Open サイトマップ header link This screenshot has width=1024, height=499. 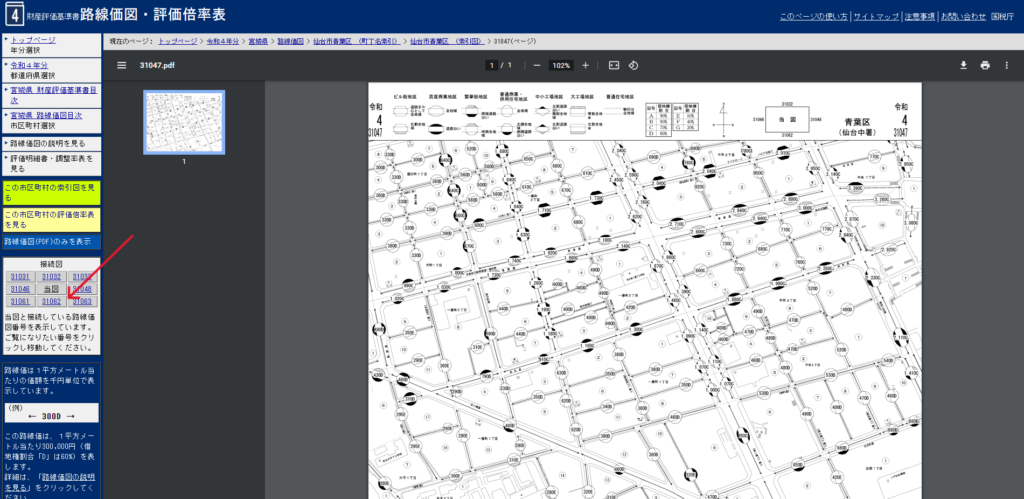point(876,17)
